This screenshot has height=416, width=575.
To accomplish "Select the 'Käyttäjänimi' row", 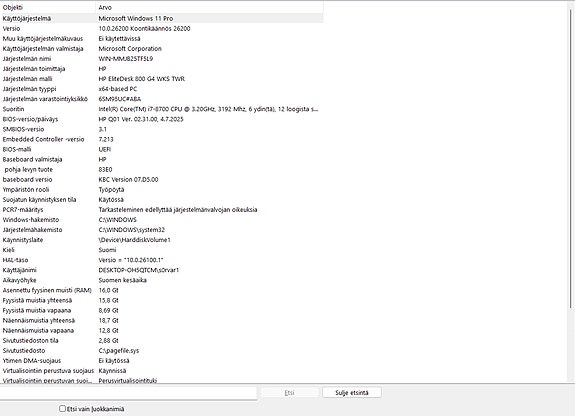I will 19,270.
